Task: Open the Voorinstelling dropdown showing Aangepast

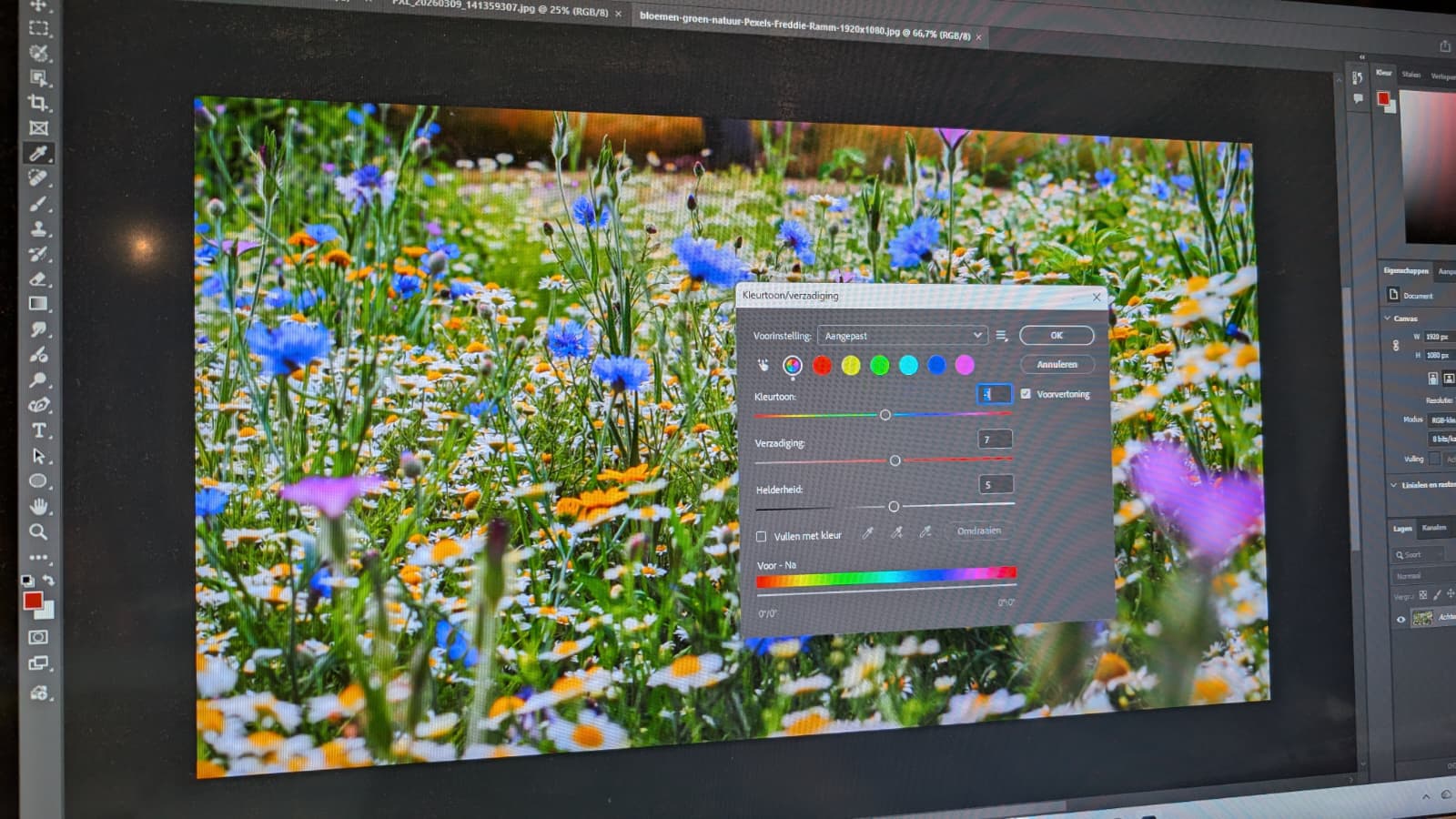Action: pyautogui.click(x=904, y=336)
